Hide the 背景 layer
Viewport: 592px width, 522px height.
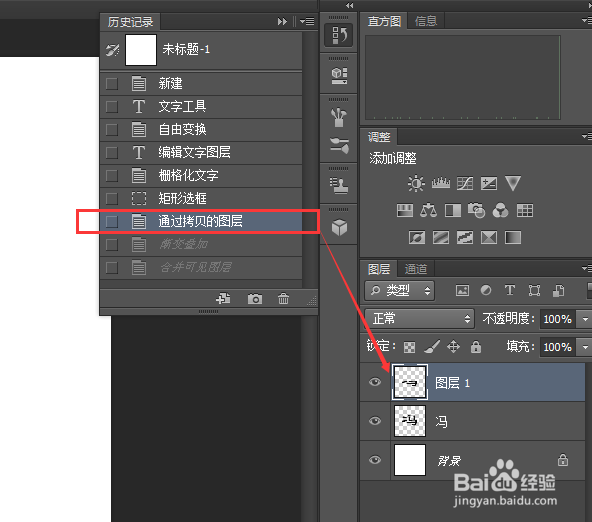pos(375,460)
